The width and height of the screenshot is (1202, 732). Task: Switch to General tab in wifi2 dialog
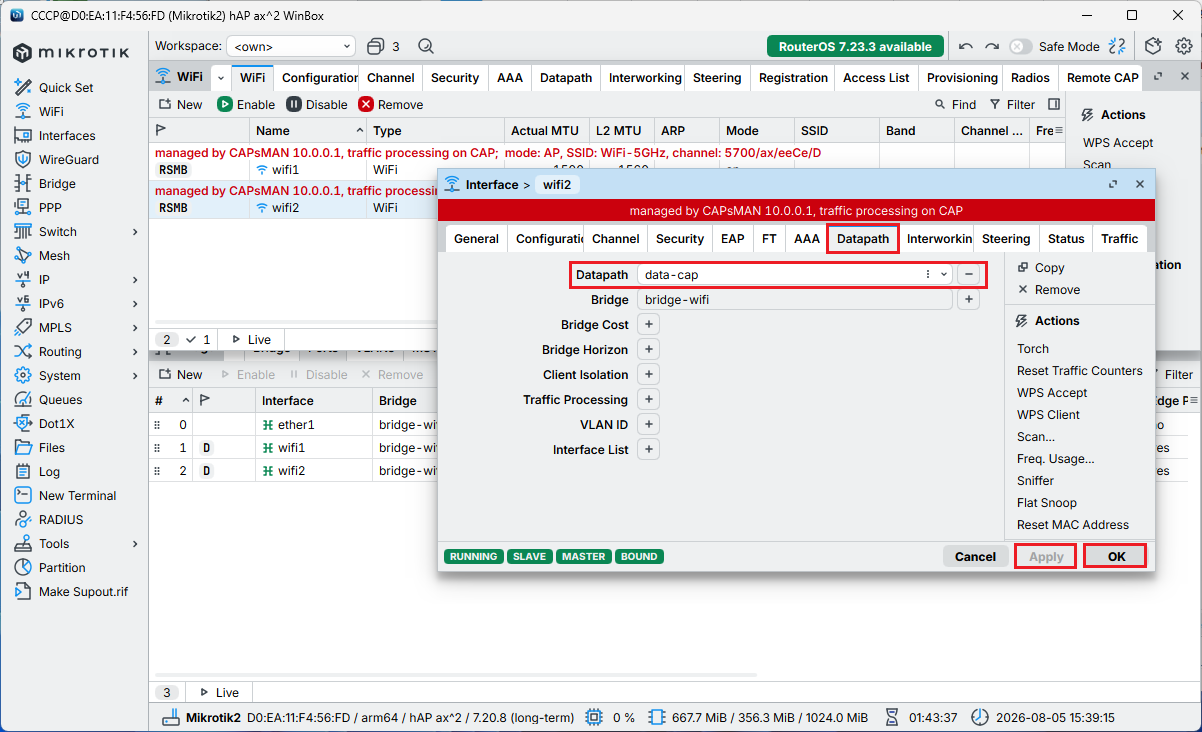476,238
